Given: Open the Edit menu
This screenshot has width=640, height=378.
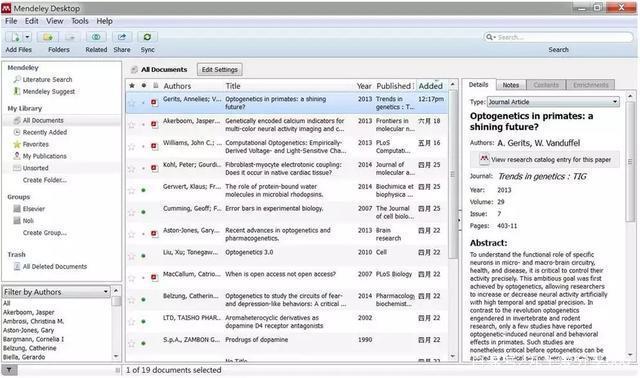Looking at the screenshot, I should coord(31,21).
